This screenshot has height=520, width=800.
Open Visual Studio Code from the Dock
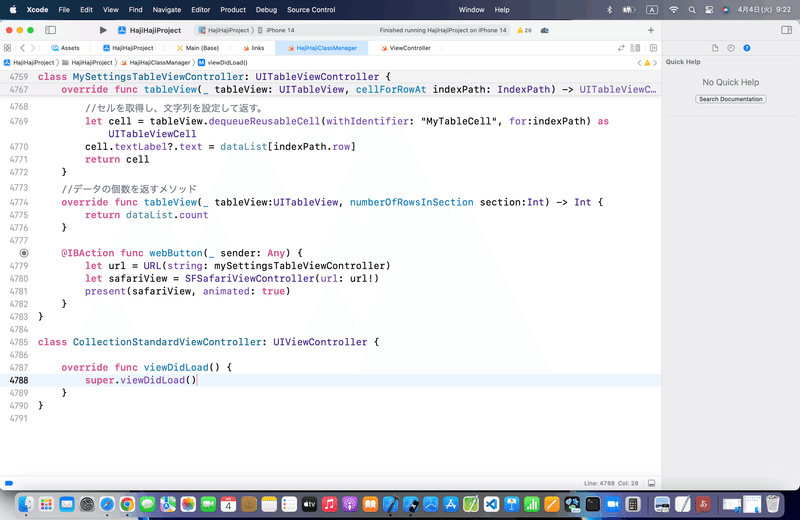tap(491, 505)
